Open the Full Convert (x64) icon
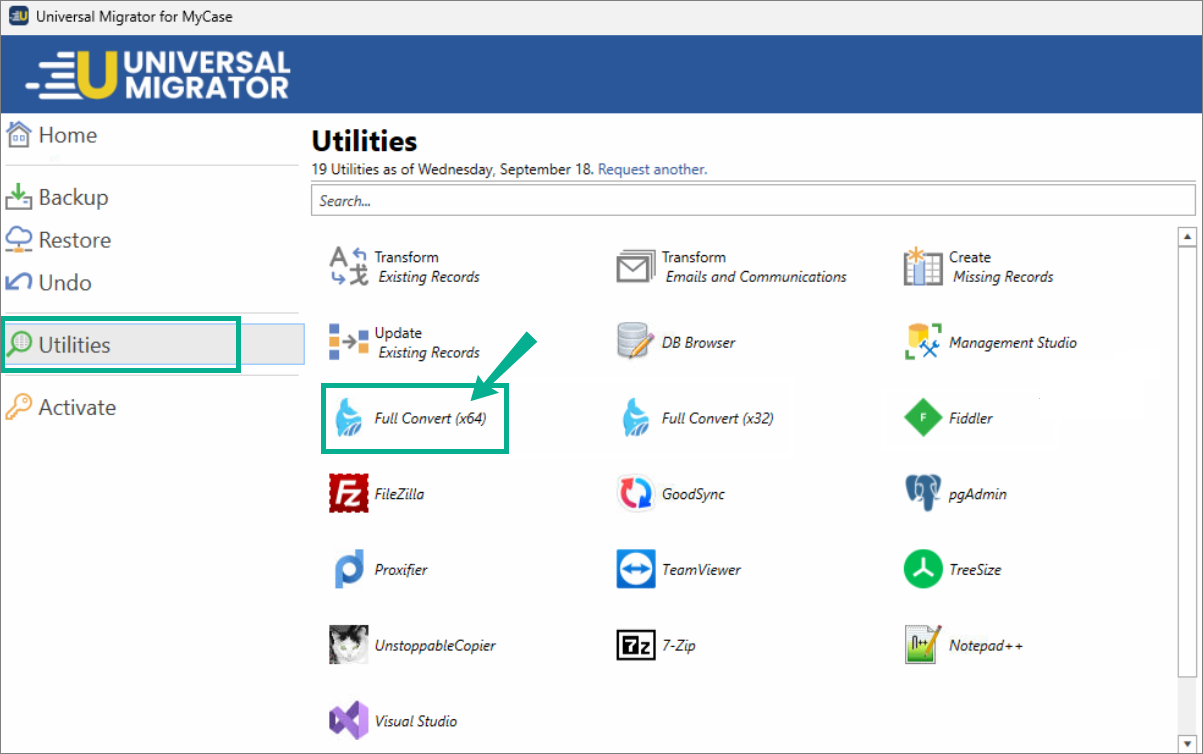Screen dimensions: 1203x754 [x=349, y=419]
